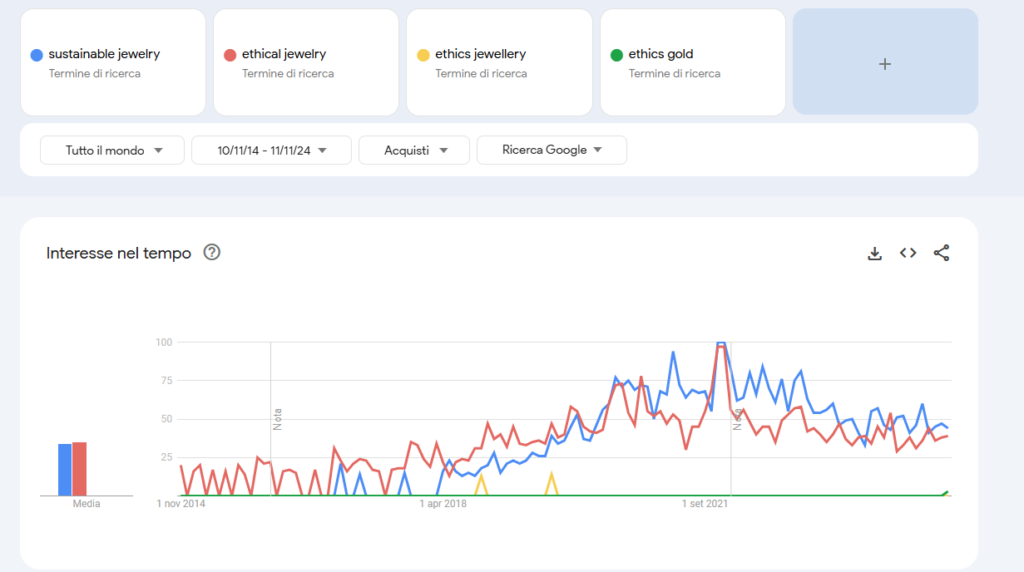
Task: Edit the sustainable jewelry search term
Action: 104,54
